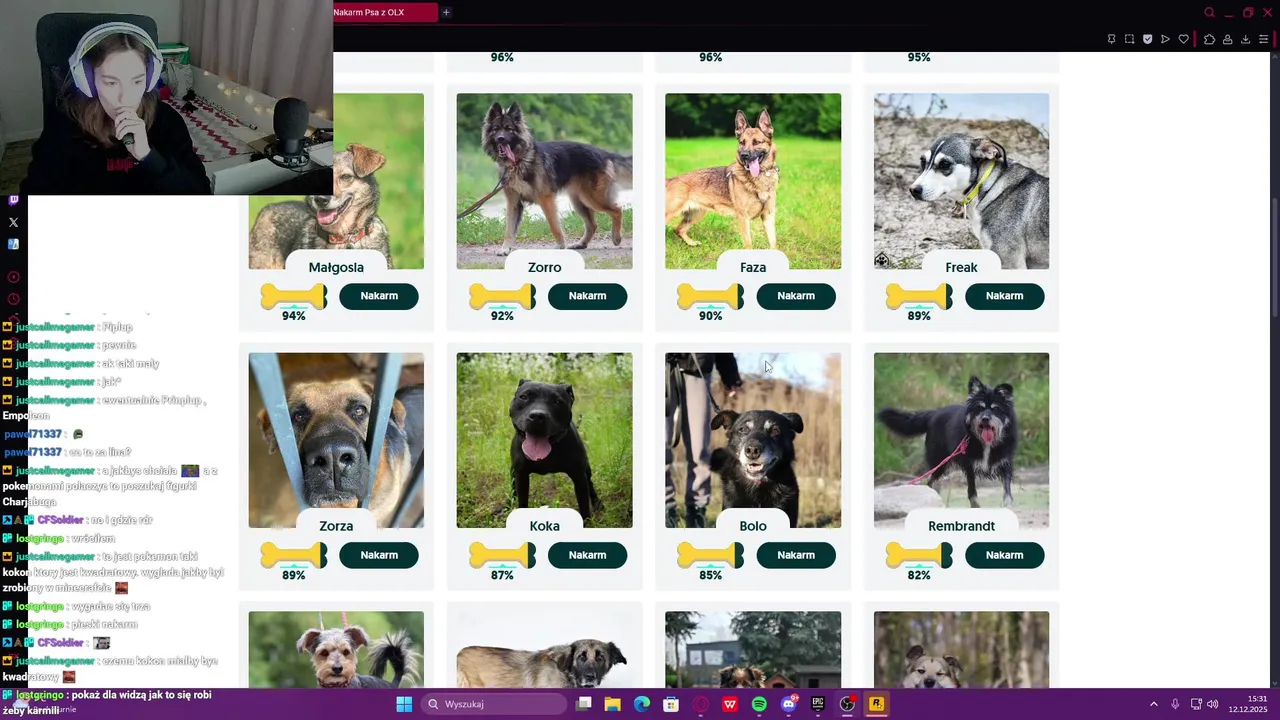Open the Windows Start menu
1280x720 pixels.
coord(404,704)
